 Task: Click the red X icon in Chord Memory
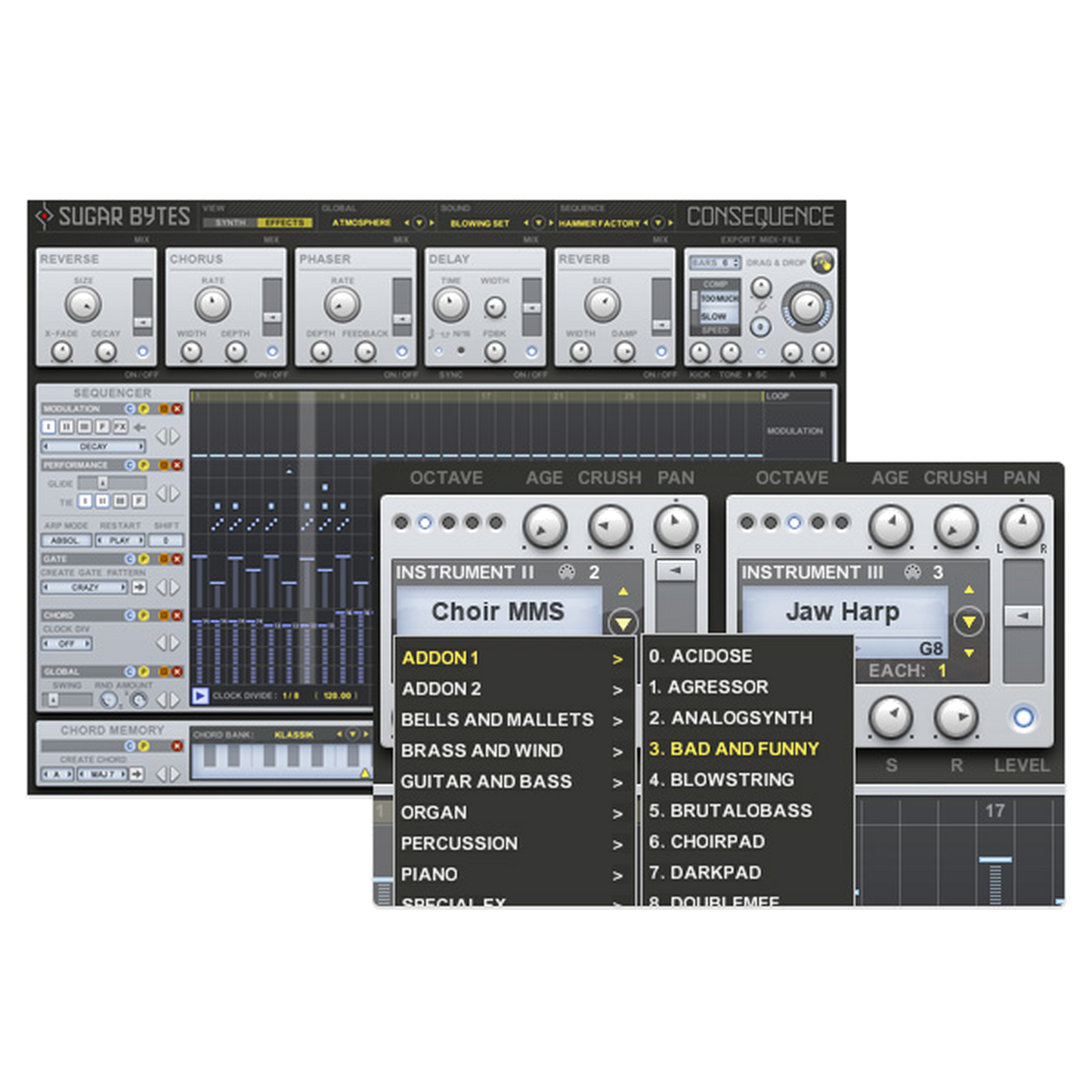pos(178,746)
